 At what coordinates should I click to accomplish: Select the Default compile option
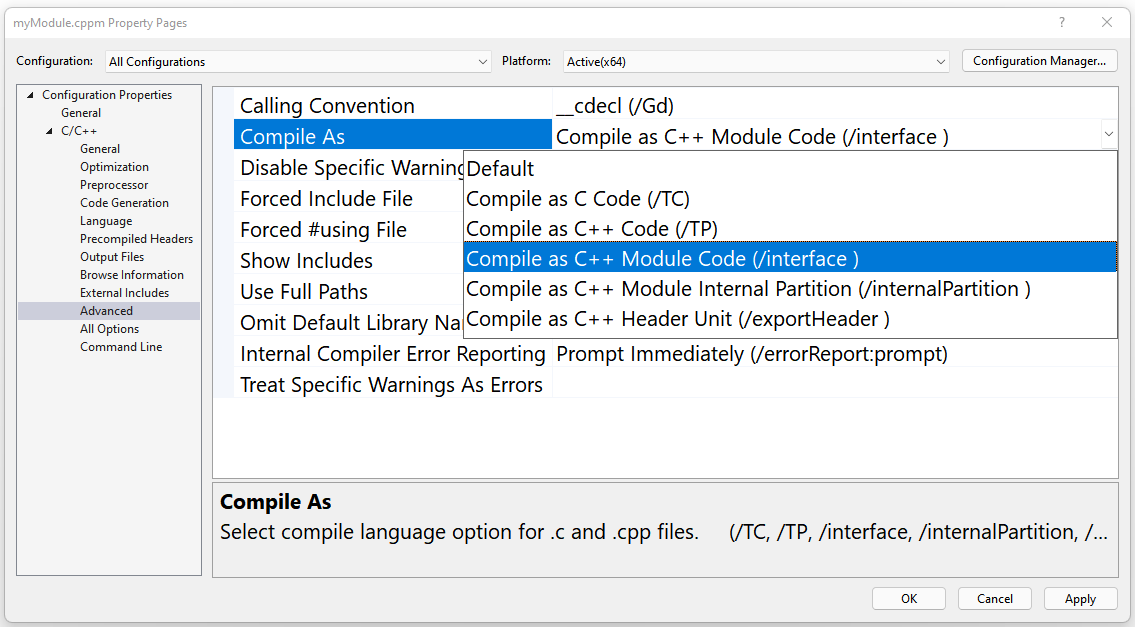coord(500,168)
